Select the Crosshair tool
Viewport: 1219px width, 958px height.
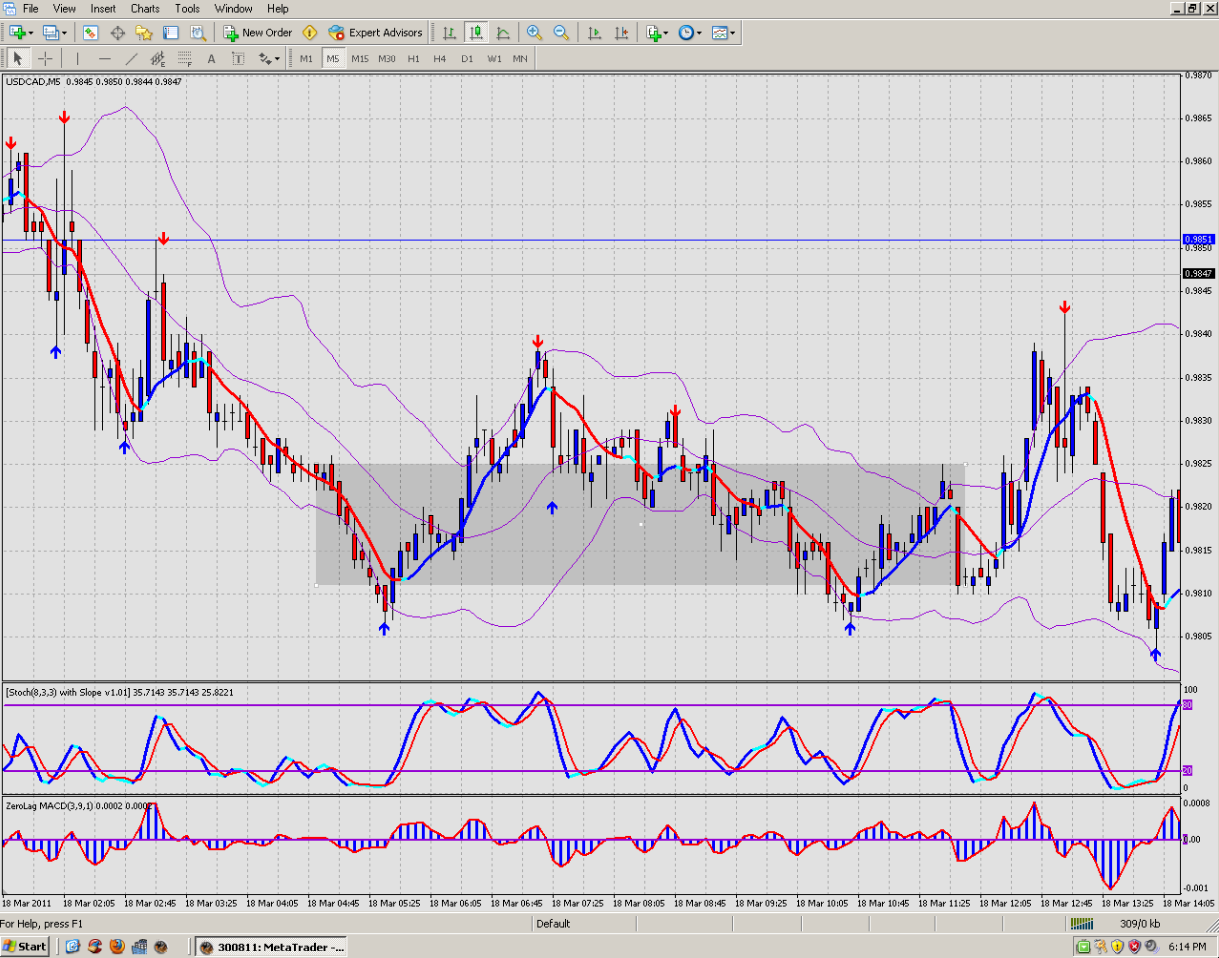point(45,58)
